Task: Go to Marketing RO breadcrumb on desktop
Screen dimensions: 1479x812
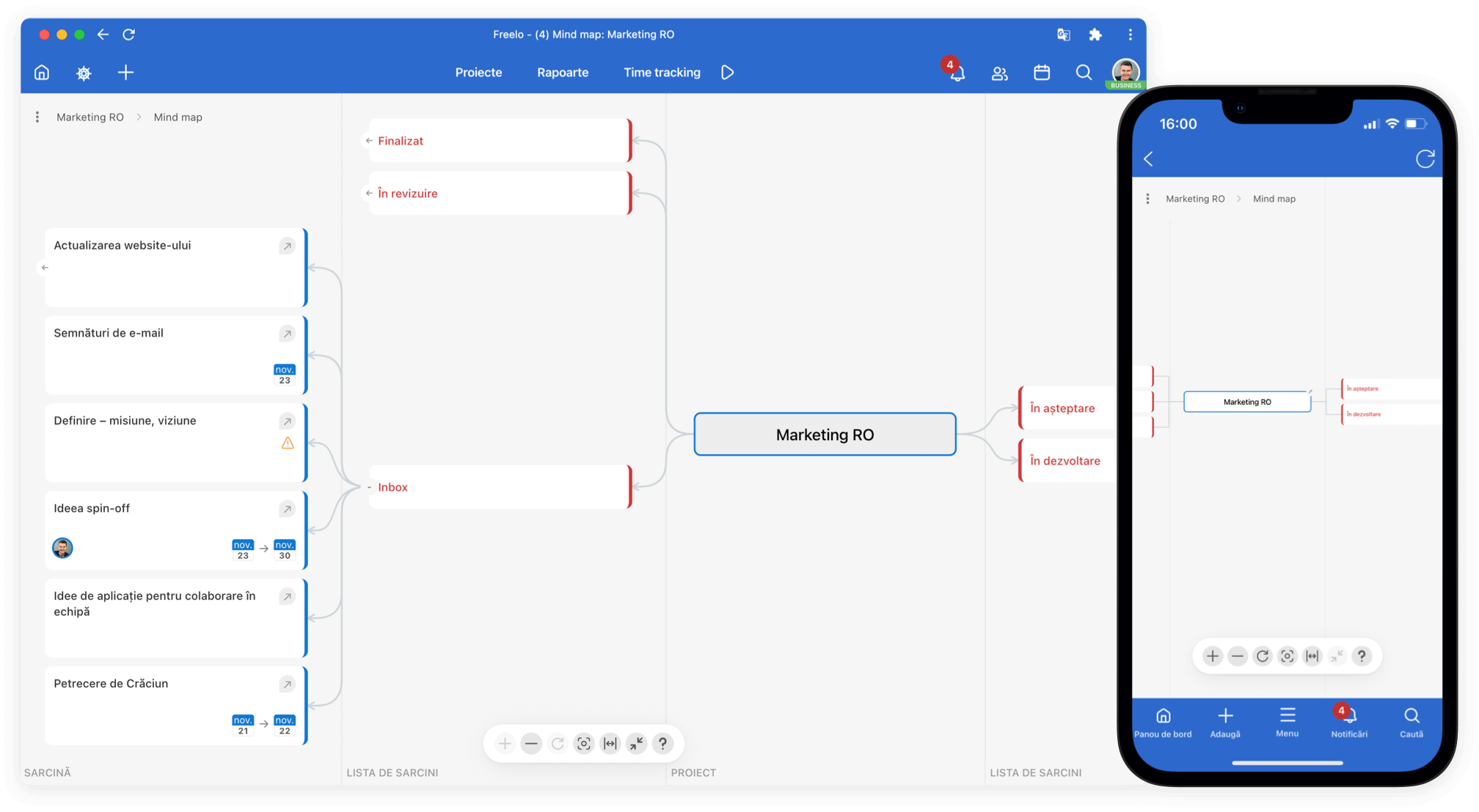Action: (x=90, y=117)
